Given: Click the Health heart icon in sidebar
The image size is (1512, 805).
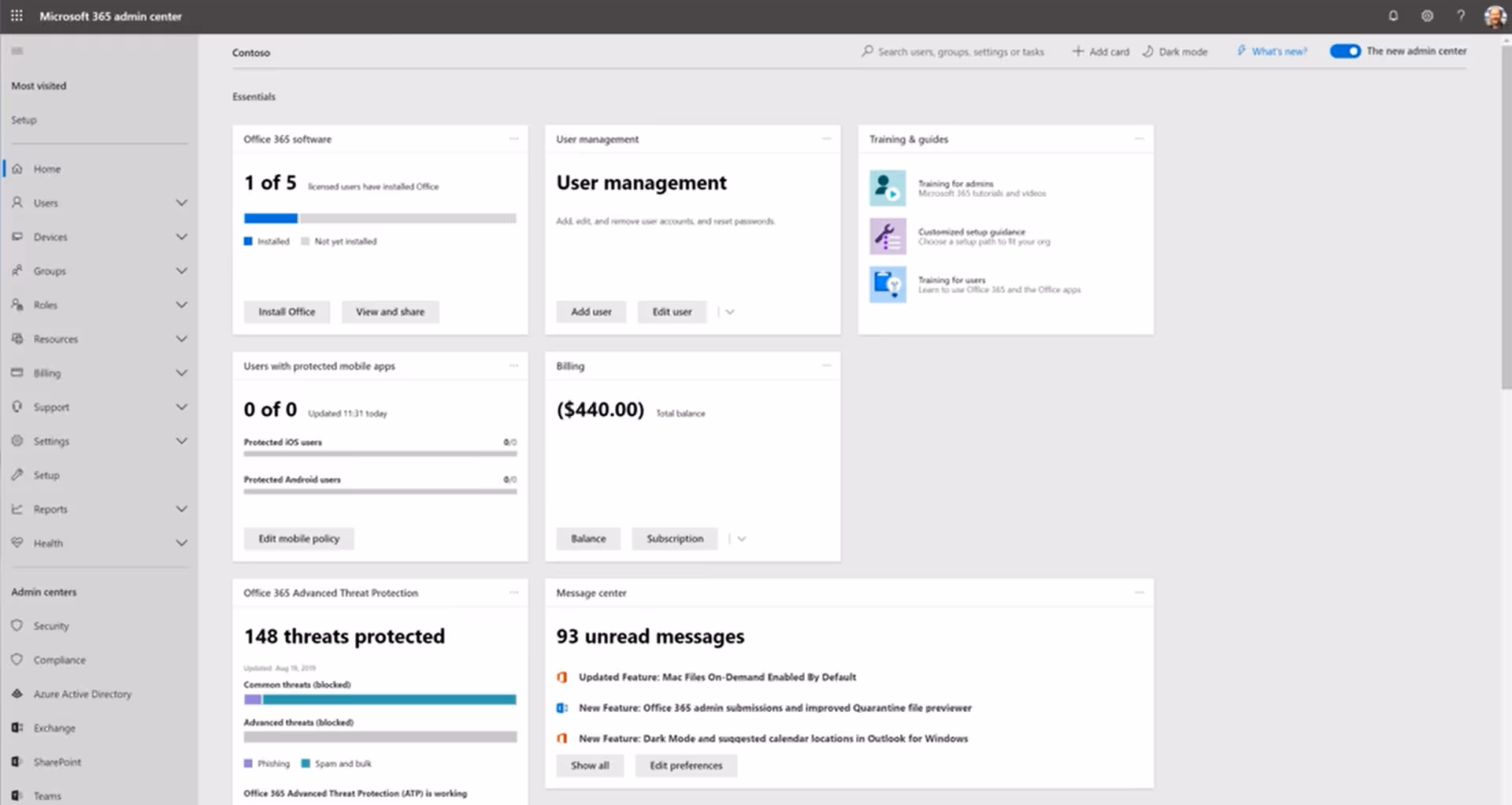Looking at the screenshot, I should [17, 543].
